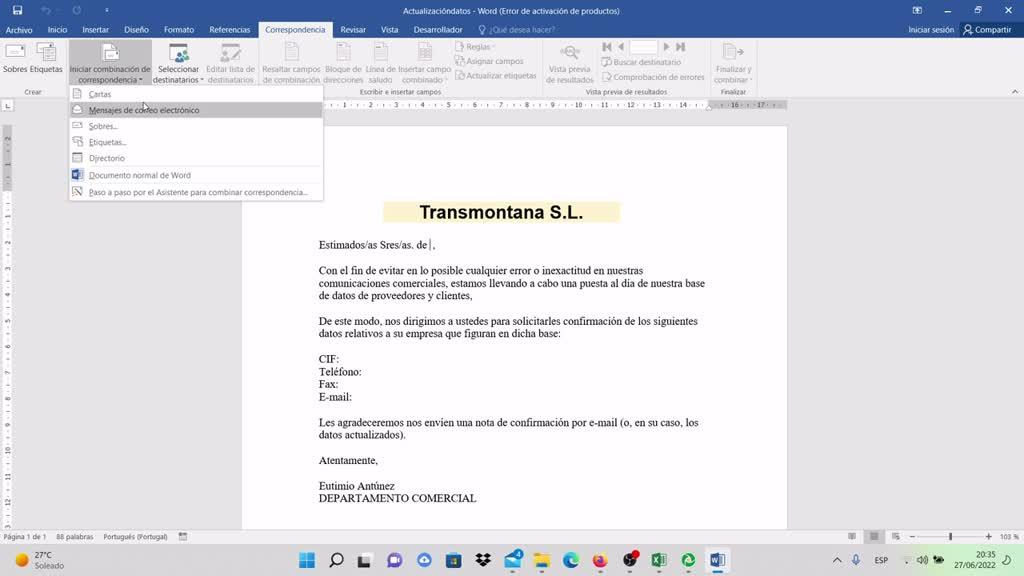Click the ¿Qué desea hacer? search box
This screenshot has width=1024, height=576.
(517, 29)
